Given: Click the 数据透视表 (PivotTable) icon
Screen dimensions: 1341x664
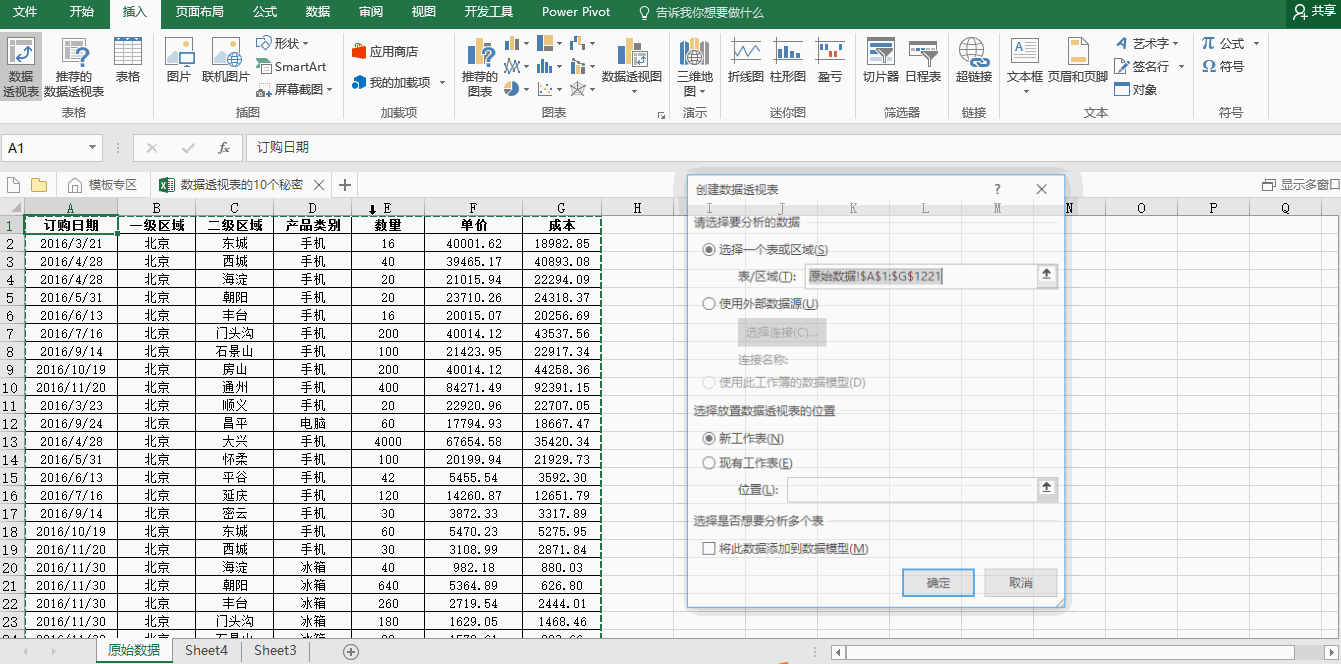Looking at the screenshot, I should (21, 67).
